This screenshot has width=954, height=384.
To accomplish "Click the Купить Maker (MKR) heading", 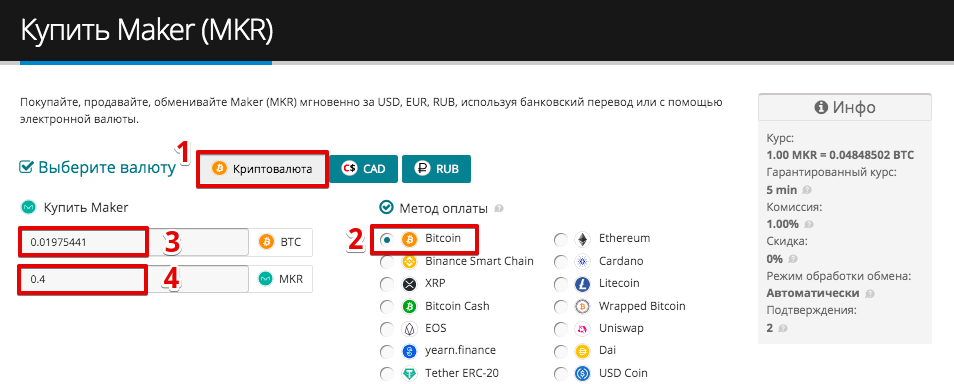I will [x=147, y=31].
